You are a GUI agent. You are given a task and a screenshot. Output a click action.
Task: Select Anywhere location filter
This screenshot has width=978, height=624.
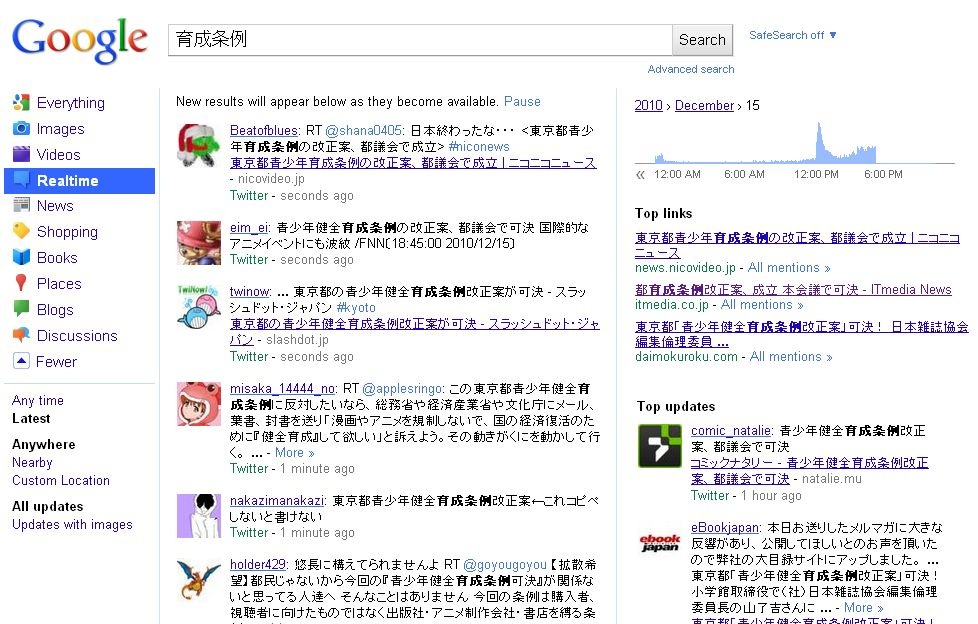tap(44, 444)
